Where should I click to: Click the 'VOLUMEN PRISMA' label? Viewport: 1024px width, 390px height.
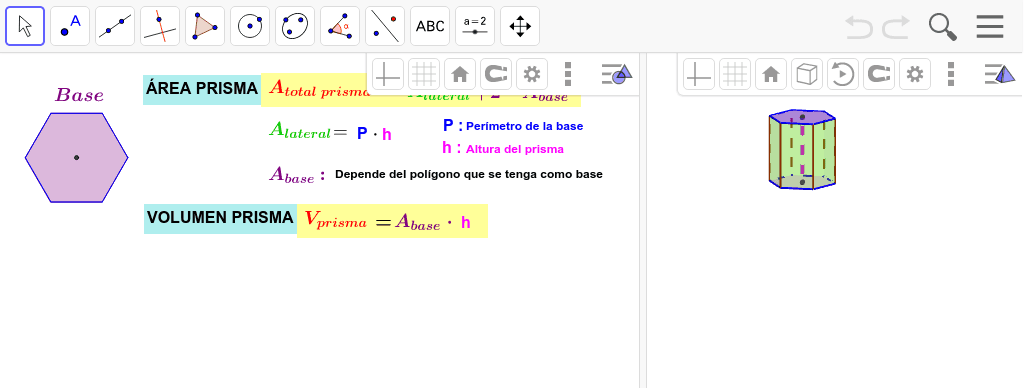221,219
